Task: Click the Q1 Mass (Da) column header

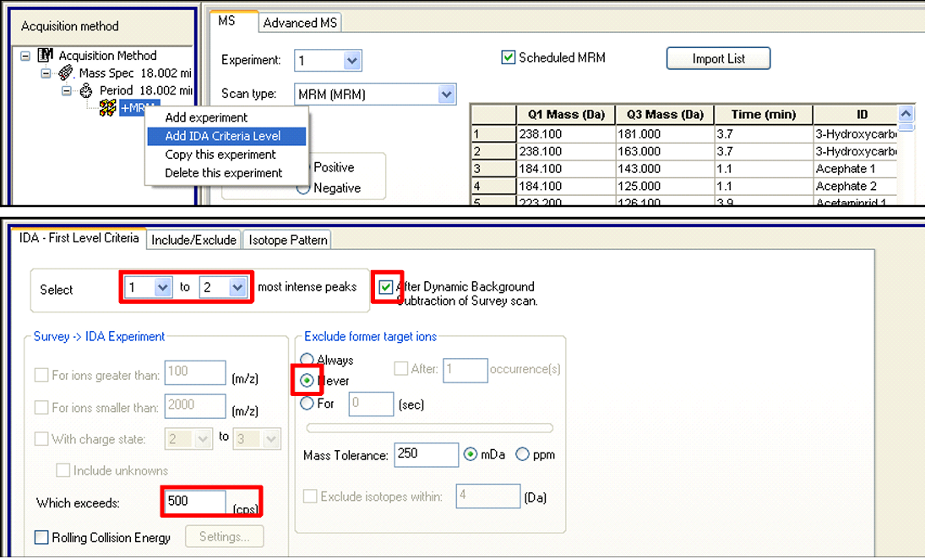Action: (x=566, y=115)
